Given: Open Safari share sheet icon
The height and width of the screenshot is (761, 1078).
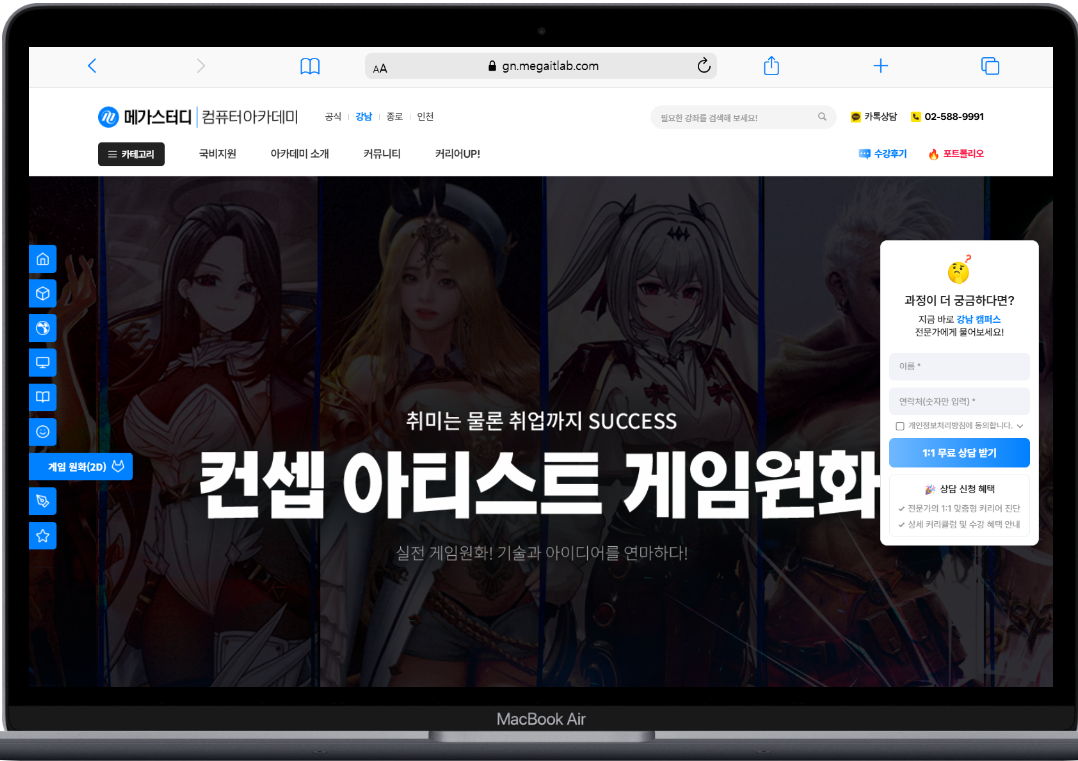Looking at the screenshot, I should click(771, 66).
